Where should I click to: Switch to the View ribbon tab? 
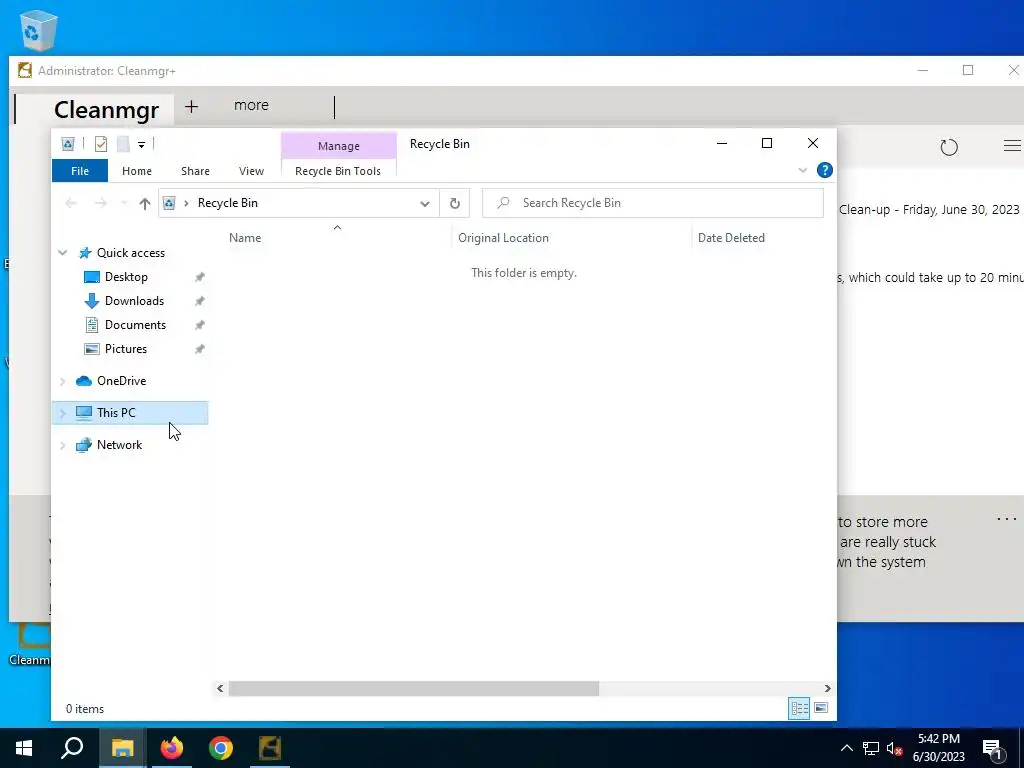[x=251, y=171]
